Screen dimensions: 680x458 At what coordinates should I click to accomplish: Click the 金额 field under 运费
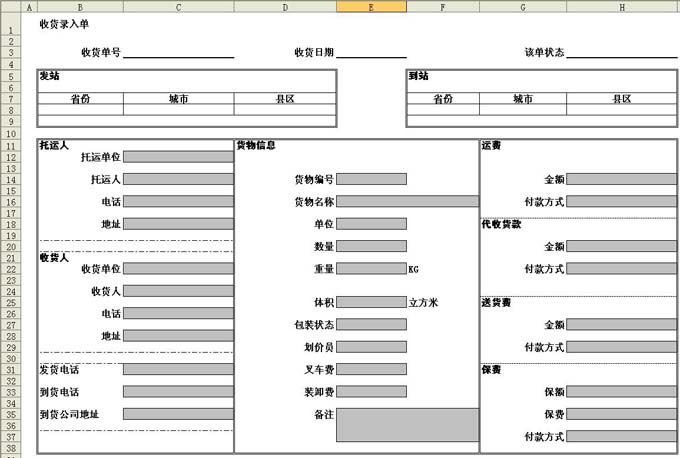621,180
